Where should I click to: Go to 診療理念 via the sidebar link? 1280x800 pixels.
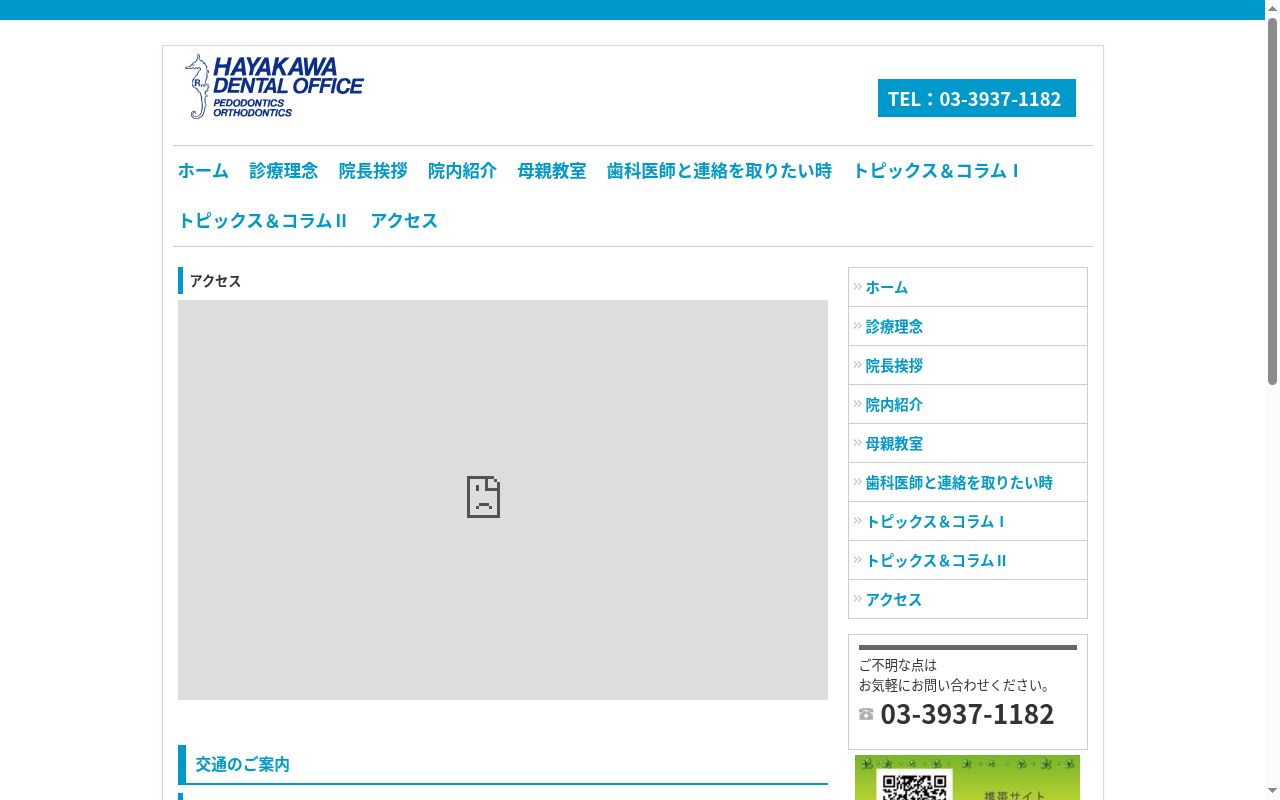coord(968,326)
